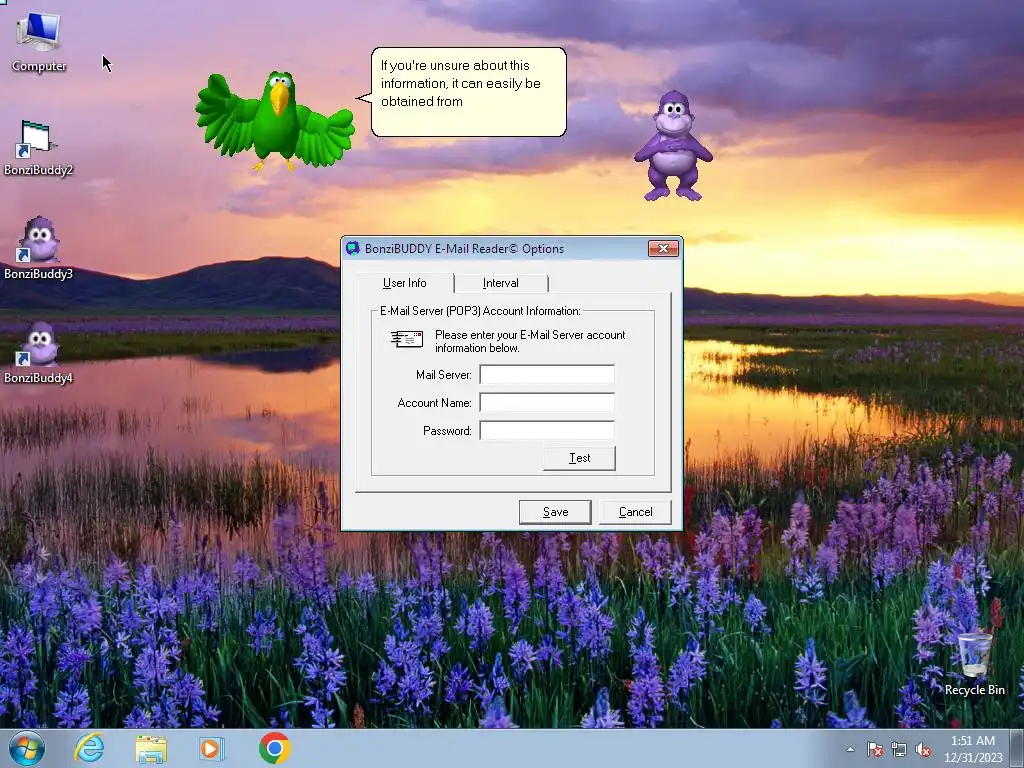Screen dimensions: 1024x768
Task: Click "E-Mail Server (POP3) Account Information:" heading
Action: pyautogui.click(x=480, y=311)
